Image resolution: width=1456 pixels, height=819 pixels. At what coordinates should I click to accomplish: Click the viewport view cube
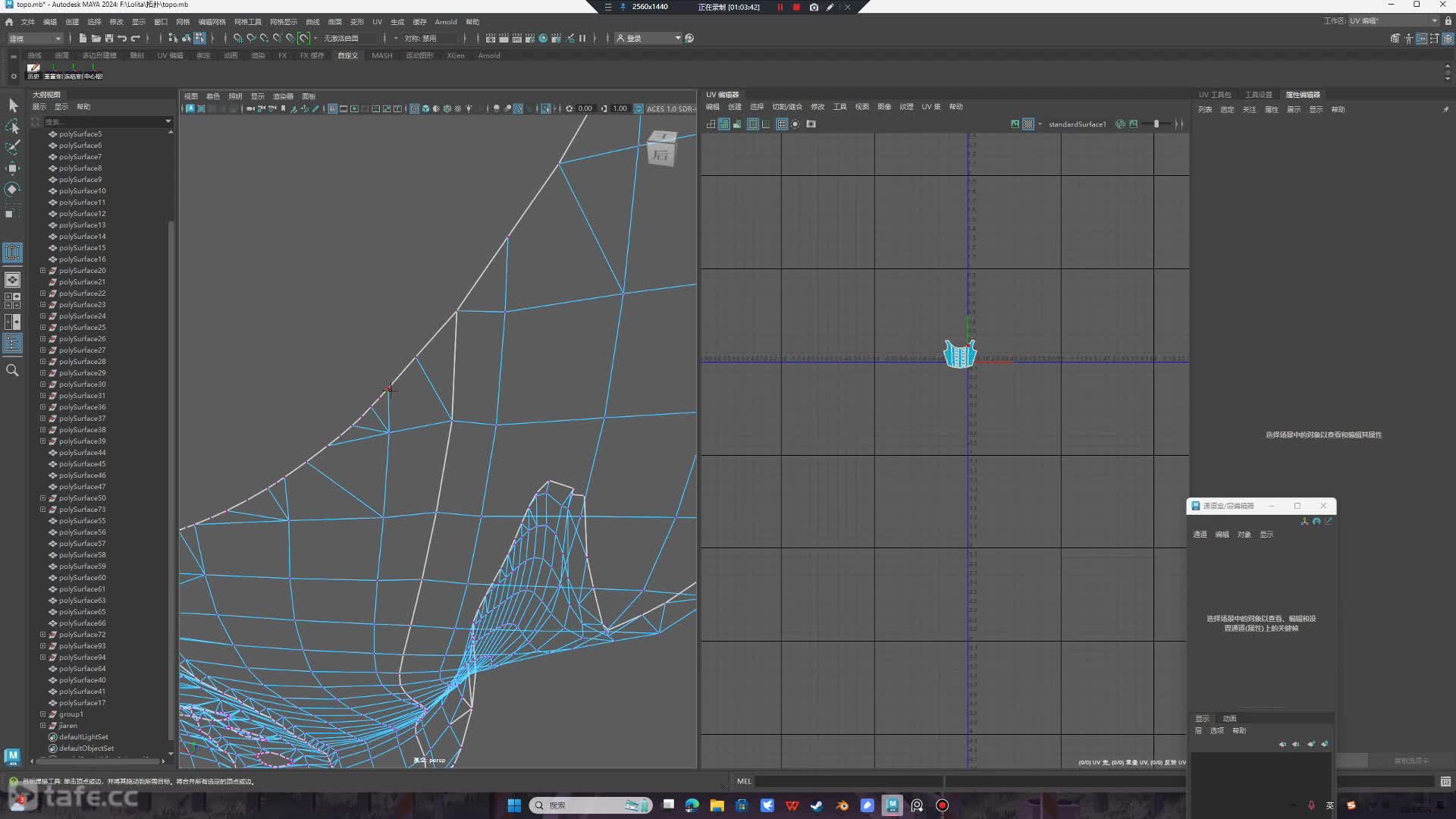(661, 149)
